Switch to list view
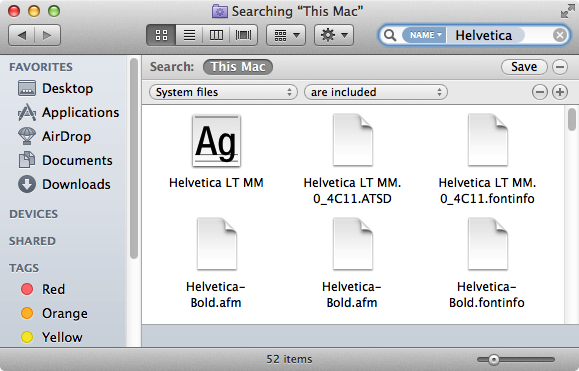The height and width of the screenshot is (371, 579). 189,35
